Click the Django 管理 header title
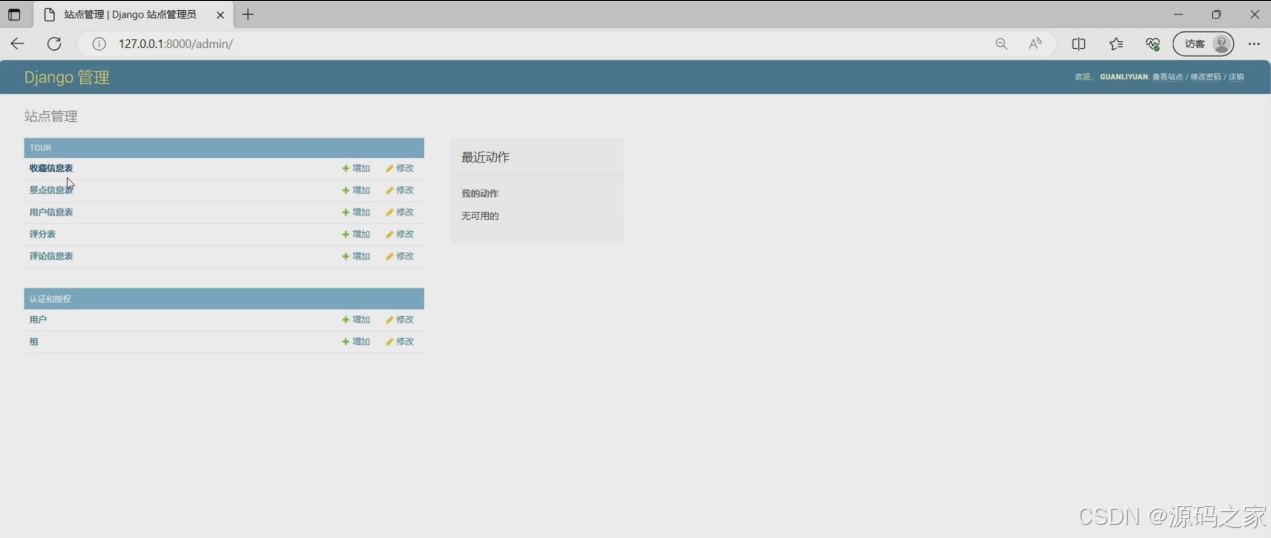Image resolution: width=1271 pixels, height=538 pixels. point(67,77)
